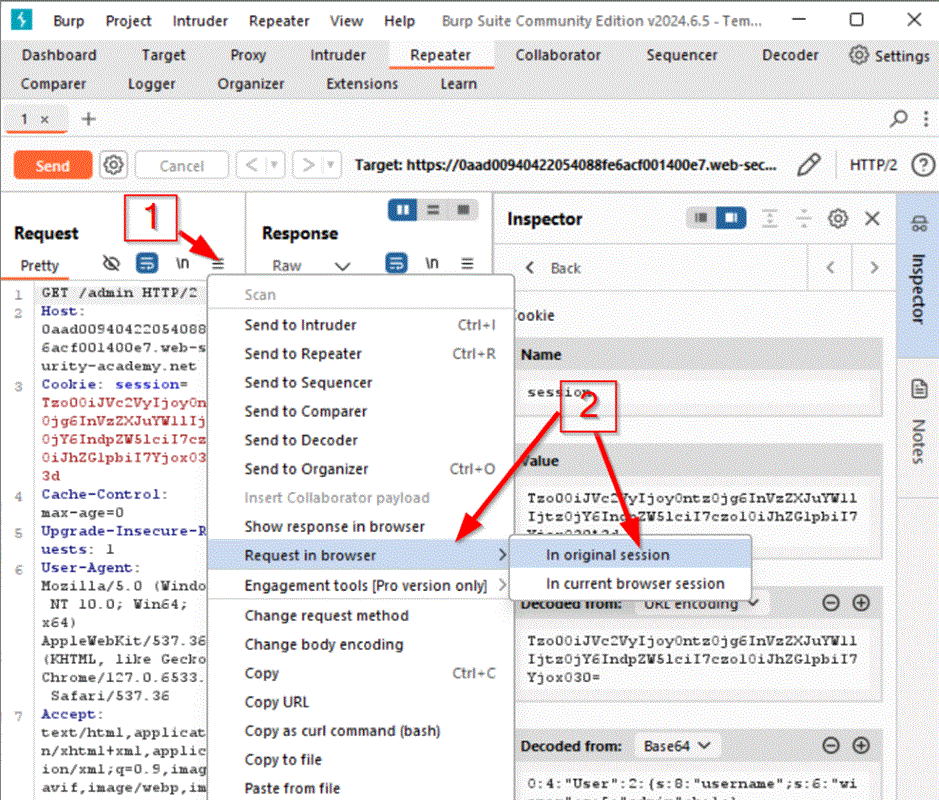Click the orange Send button
Screen dimensions: 939x800
[x=53, y=166]
